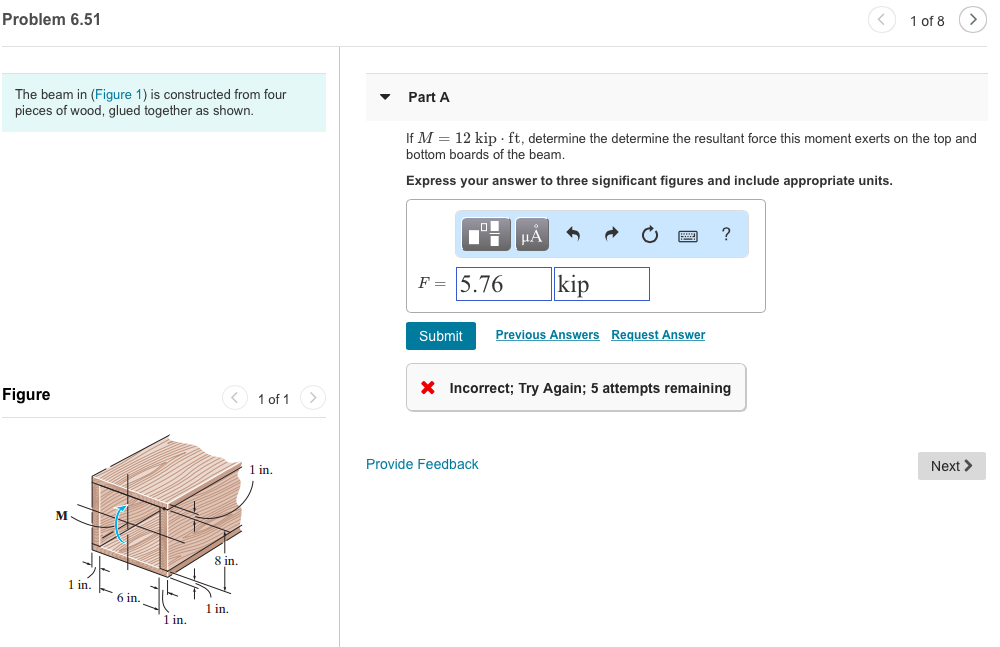This screenshot has height=647, width=1000.
Task: Open previous figure chevron
Action: point(234,397)
